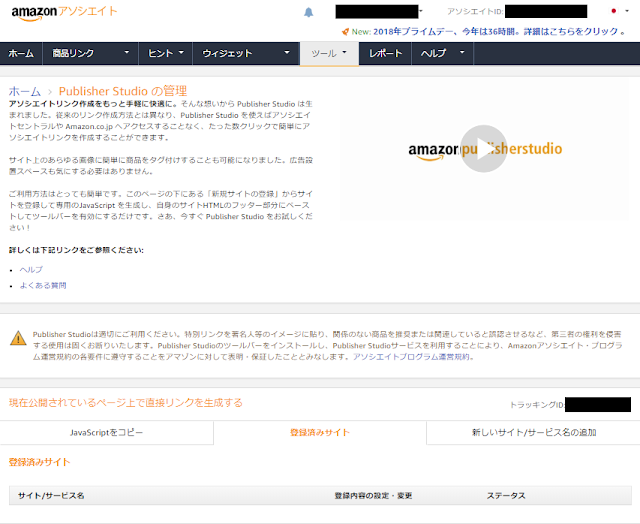Open the よくある質問 link
The image size is (640, 524).
(43, 285)
